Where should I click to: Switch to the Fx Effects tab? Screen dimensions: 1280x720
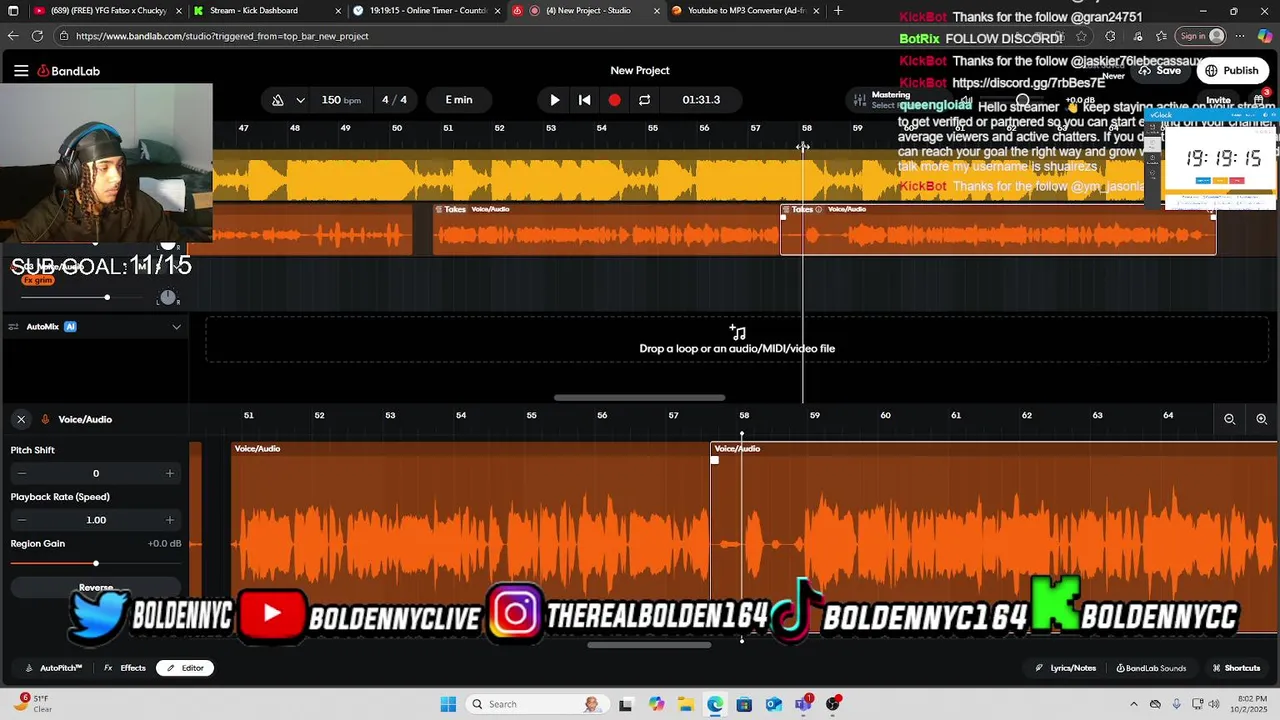point(125,668)
